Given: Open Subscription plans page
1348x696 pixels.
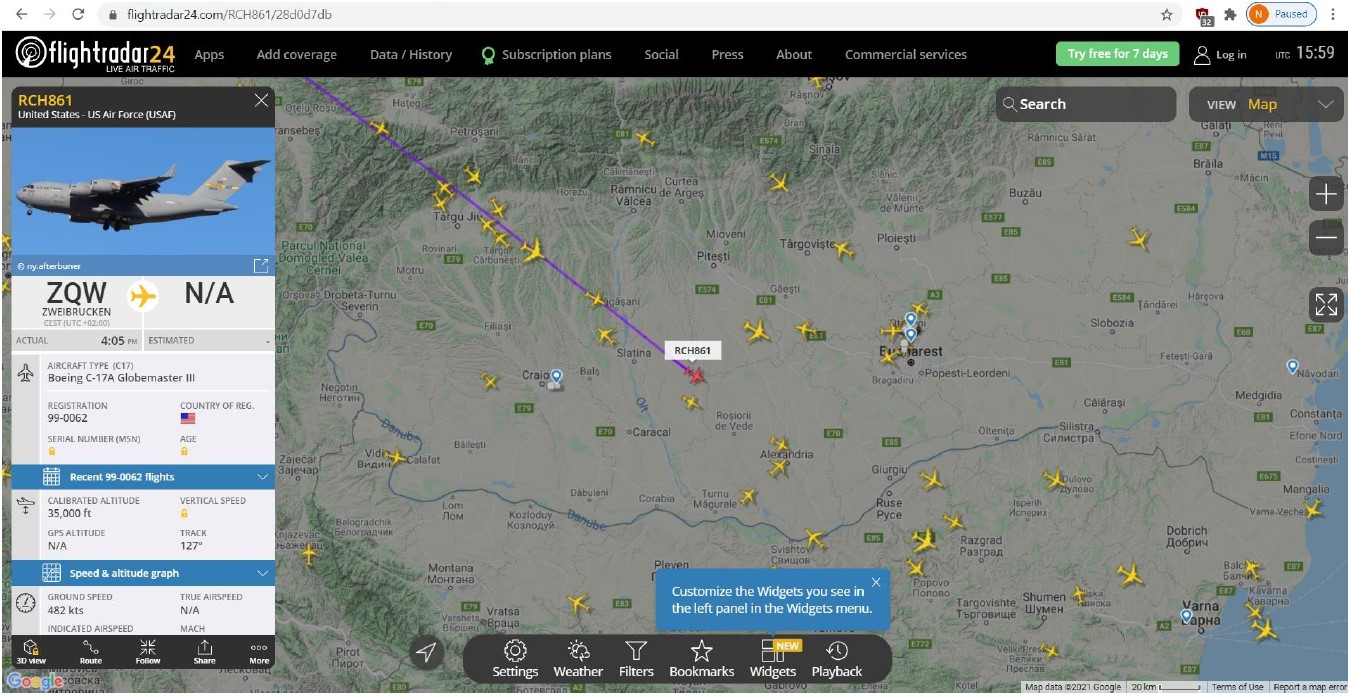Looking at the screenshot, I should click(546, 55).
